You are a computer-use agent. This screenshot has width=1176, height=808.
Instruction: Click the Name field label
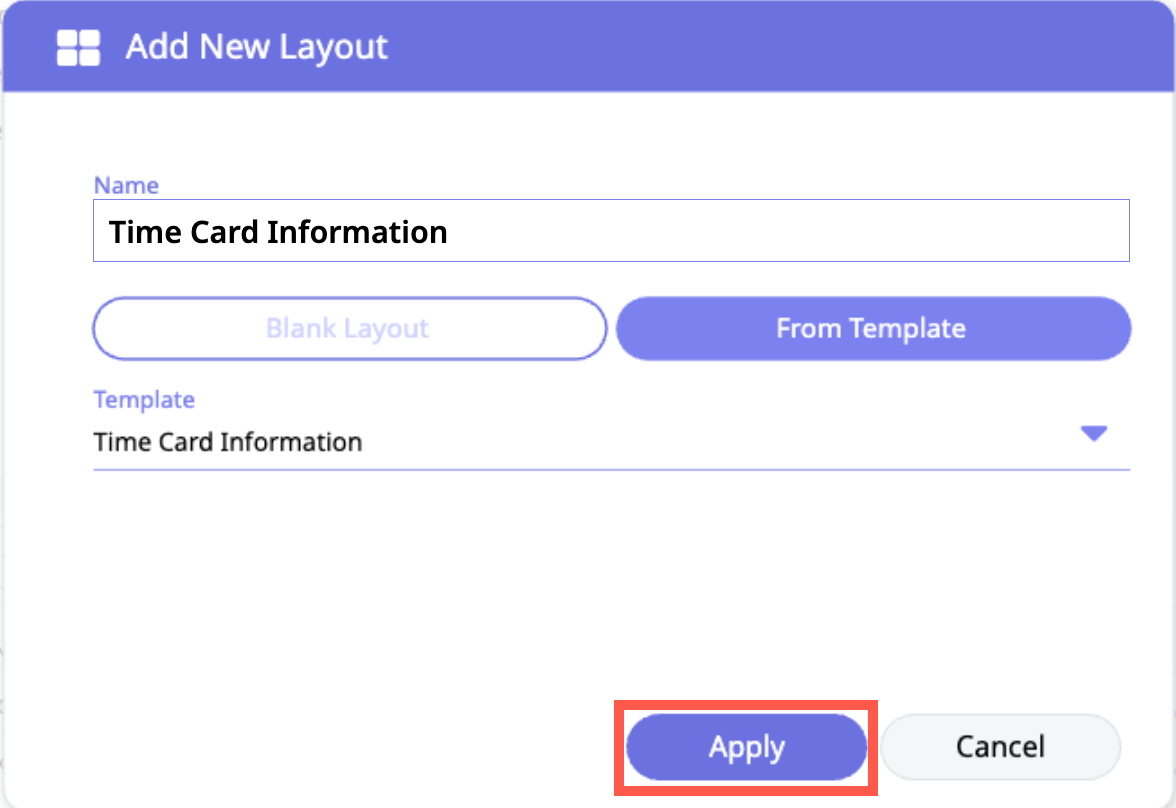point(126,185)
